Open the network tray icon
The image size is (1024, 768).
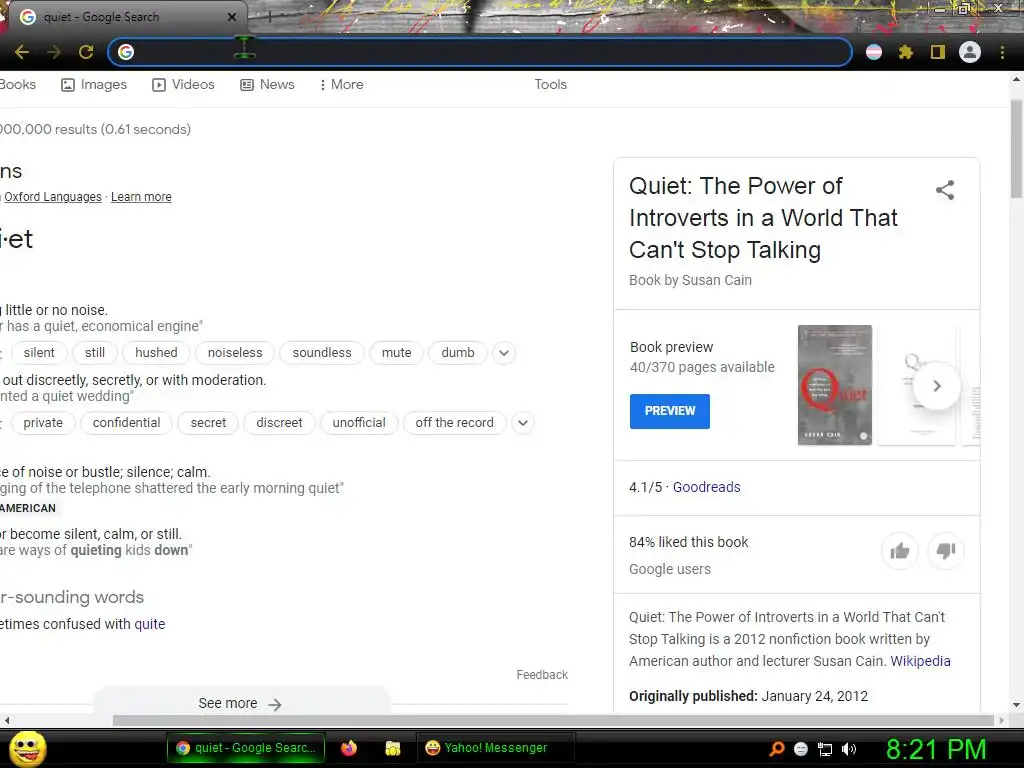pyautogui.click(x=825, y=749)
